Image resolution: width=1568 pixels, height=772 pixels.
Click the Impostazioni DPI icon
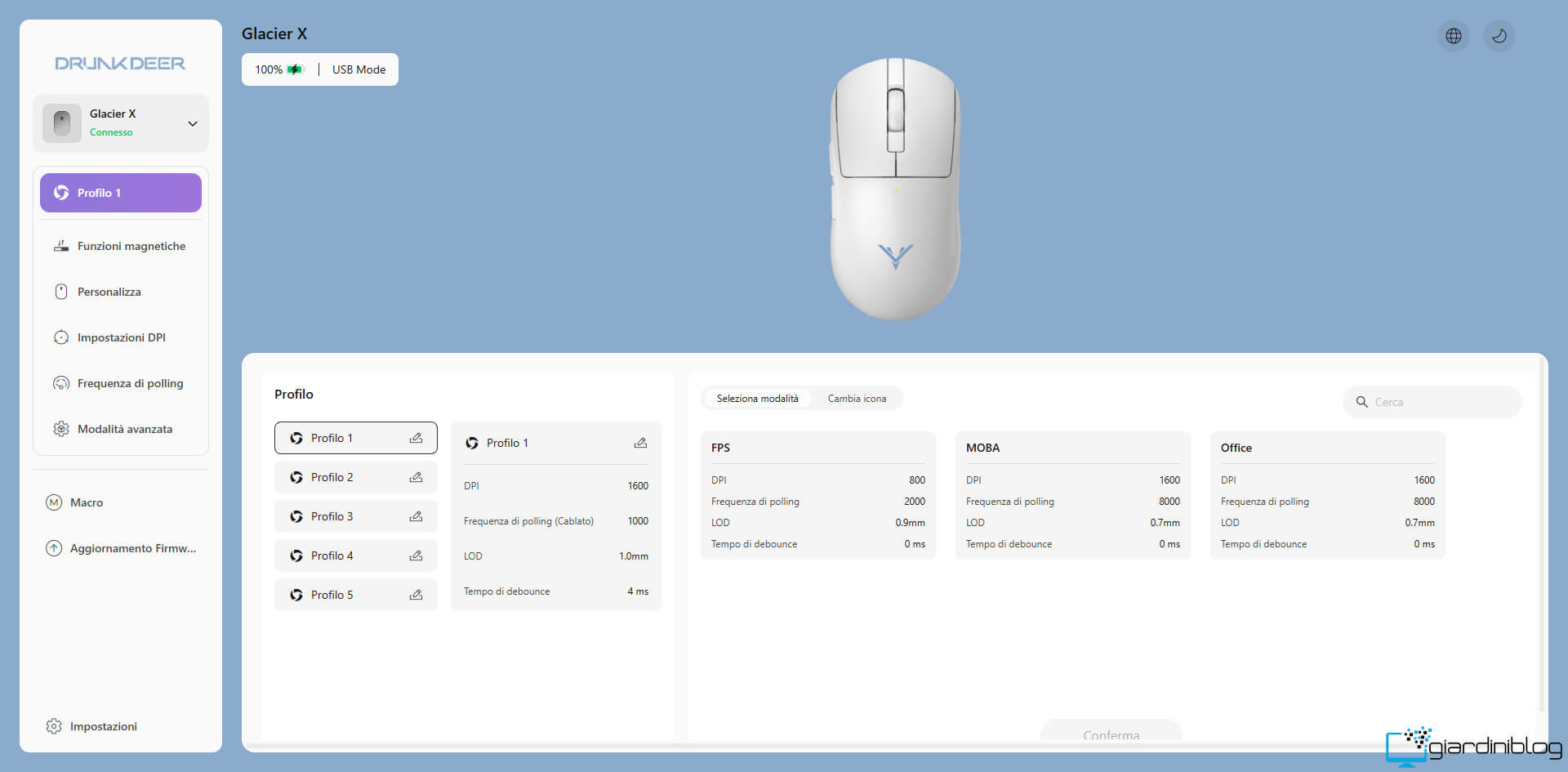(61, 337)
